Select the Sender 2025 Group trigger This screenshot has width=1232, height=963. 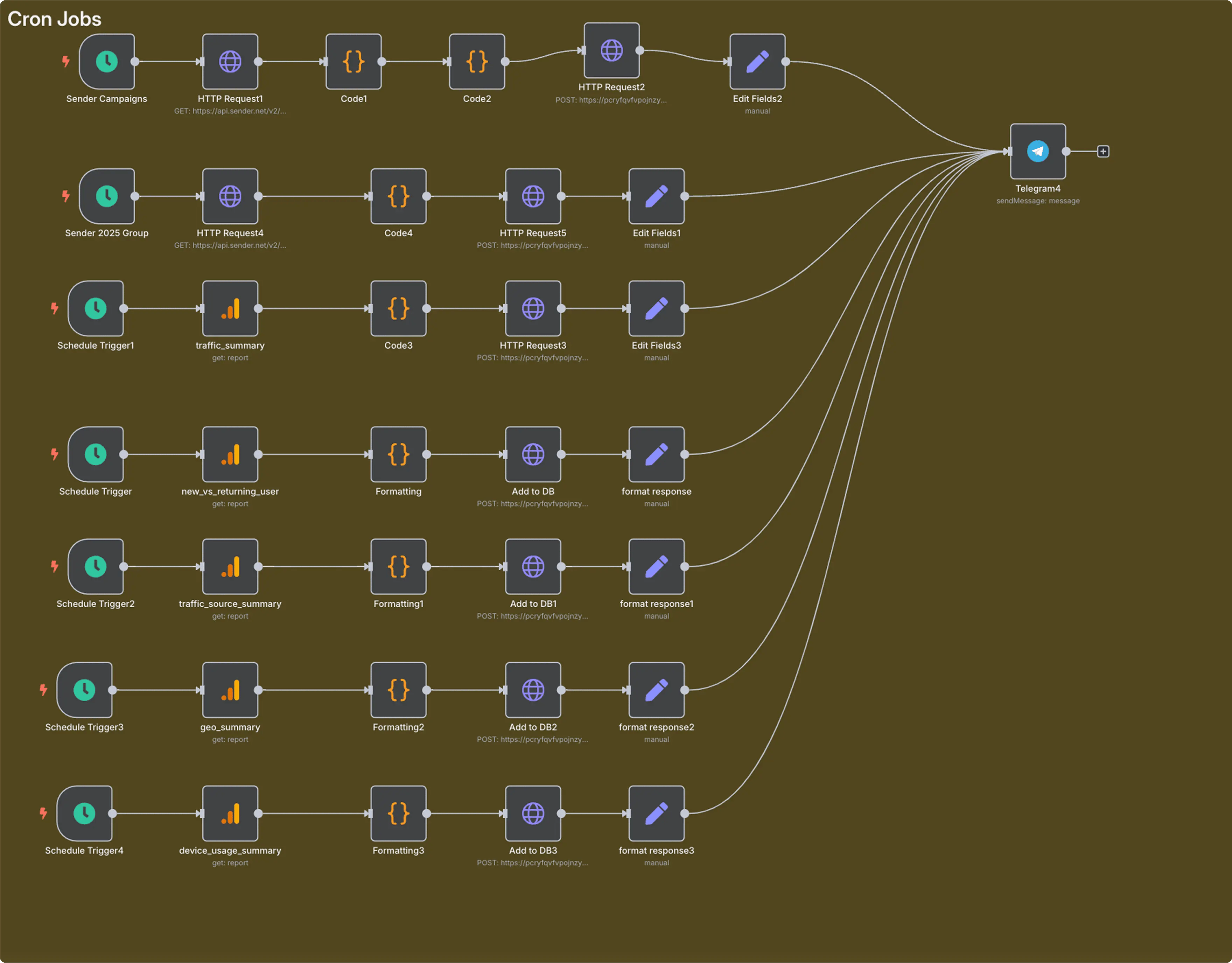107,196
